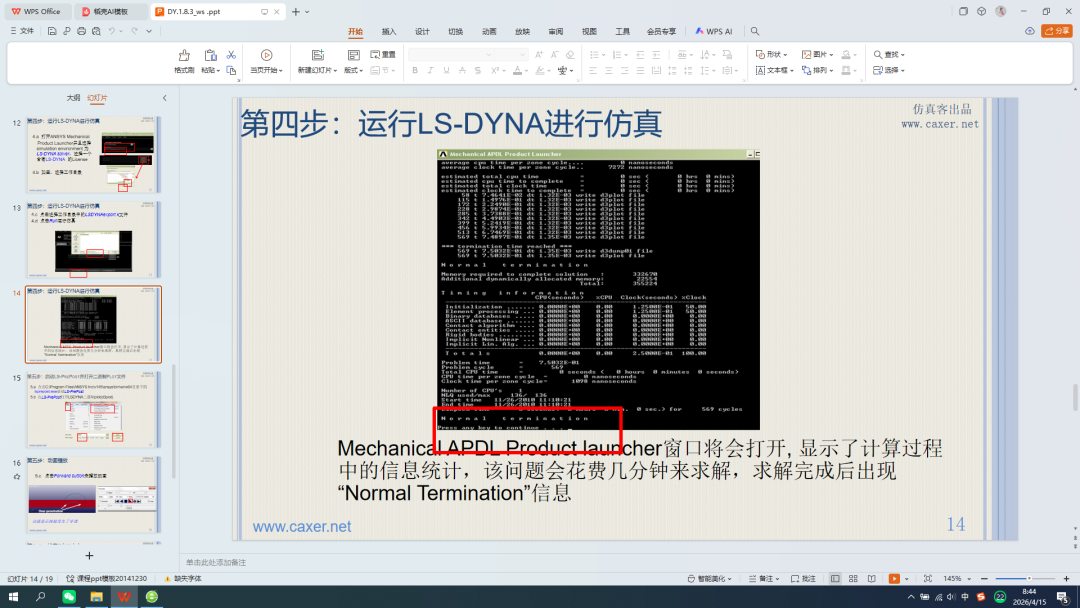The width and height of the screenshot is (1080, 608).
Task: Open the Layout (版式) dropdown
Action: (x=353, y=70)
